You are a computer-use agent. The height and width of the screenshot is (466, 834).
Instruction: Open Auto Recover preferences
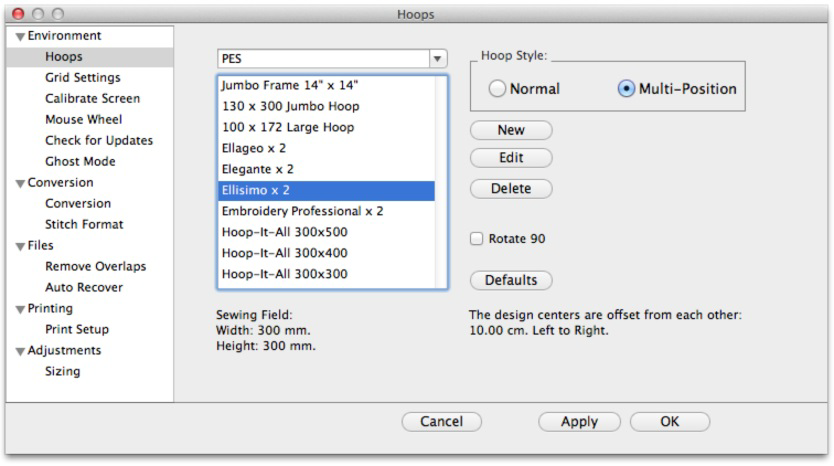click(x=84, y=287)
